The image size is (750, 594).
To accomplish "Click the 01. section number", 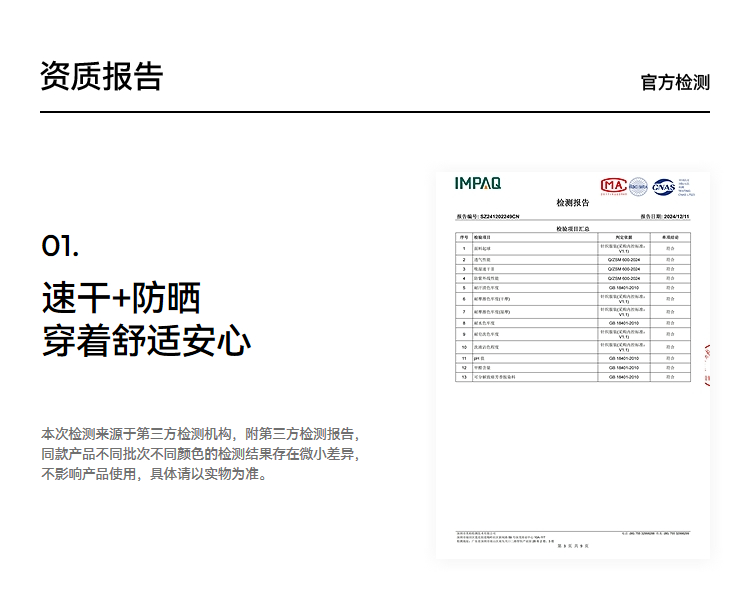I will [x=60, y=246].
